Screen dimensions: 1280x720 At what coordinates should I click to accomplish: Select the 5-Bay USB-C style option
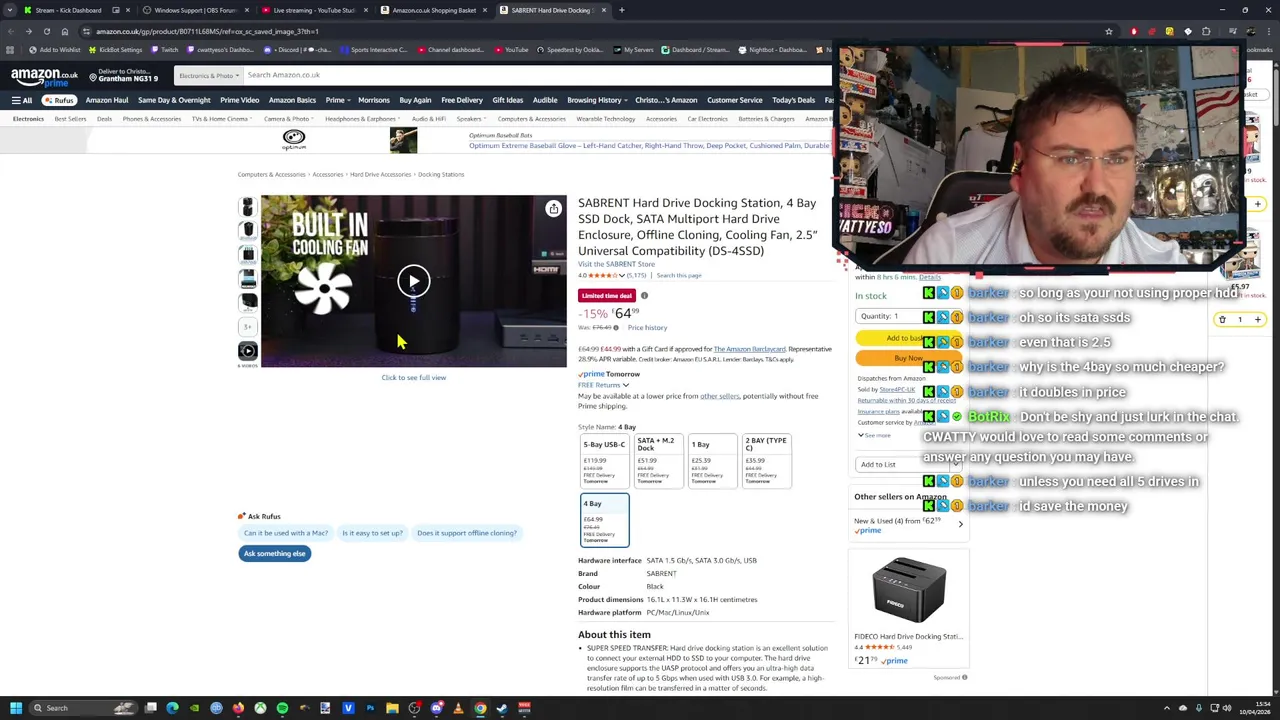(604, 461)
